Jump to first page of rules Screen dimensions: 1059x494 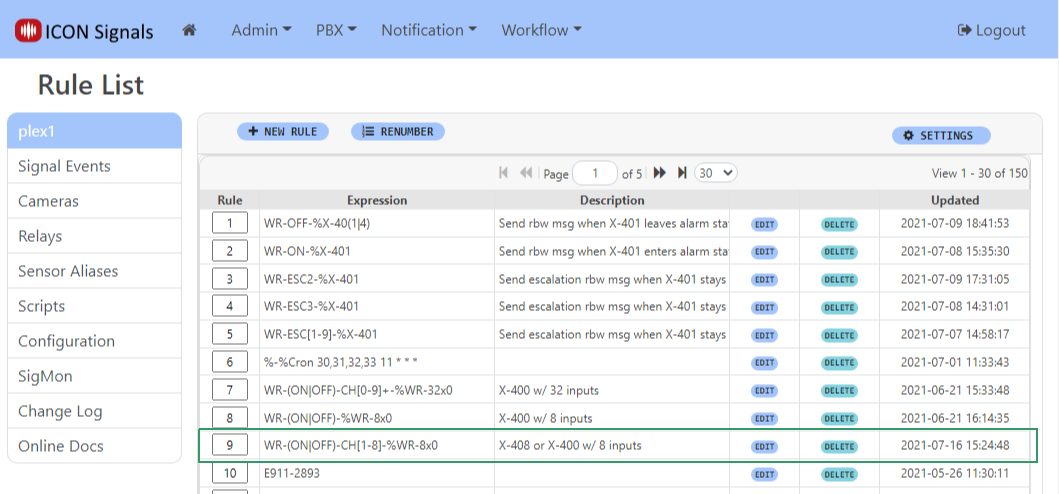[504, 173]
